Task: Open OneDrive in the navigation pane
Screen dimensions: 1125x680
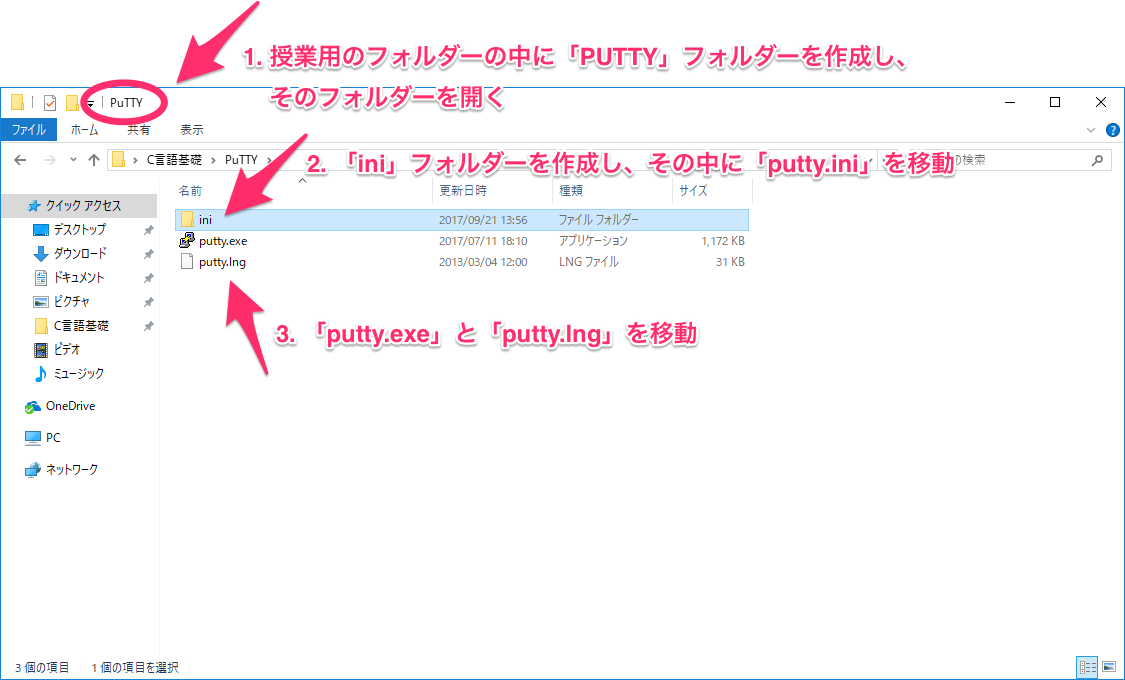Action: (70, 406)
